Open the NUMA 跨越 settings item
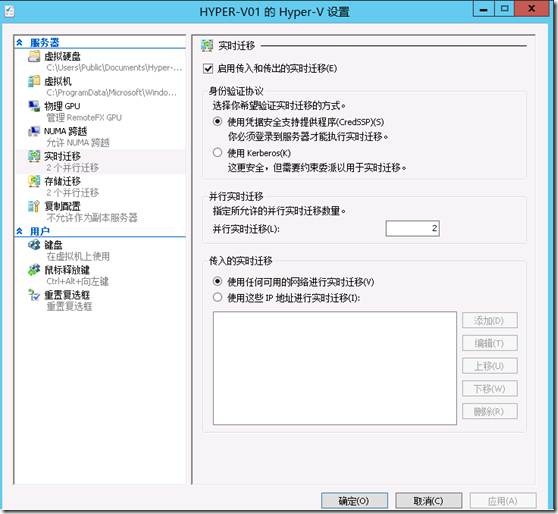The height and width of the screenshot is (514, 558). 100,136
